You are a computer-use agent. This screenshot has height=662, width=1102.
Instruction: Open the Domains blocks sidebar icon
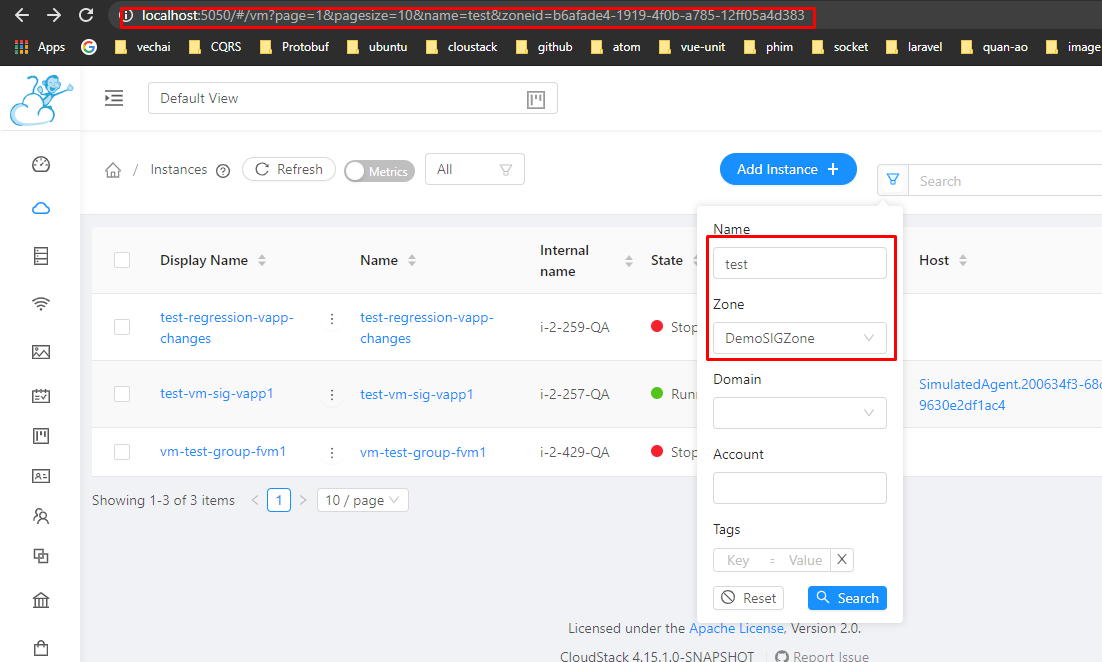click(41, 557)
